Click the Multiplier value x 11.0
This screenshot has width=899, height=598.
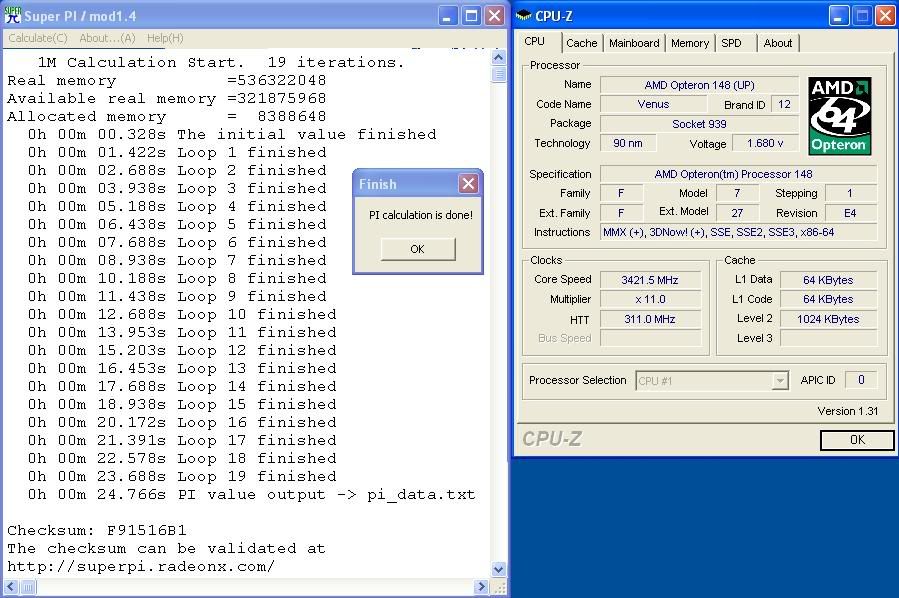pyautogui.click(x=650, y=299)
